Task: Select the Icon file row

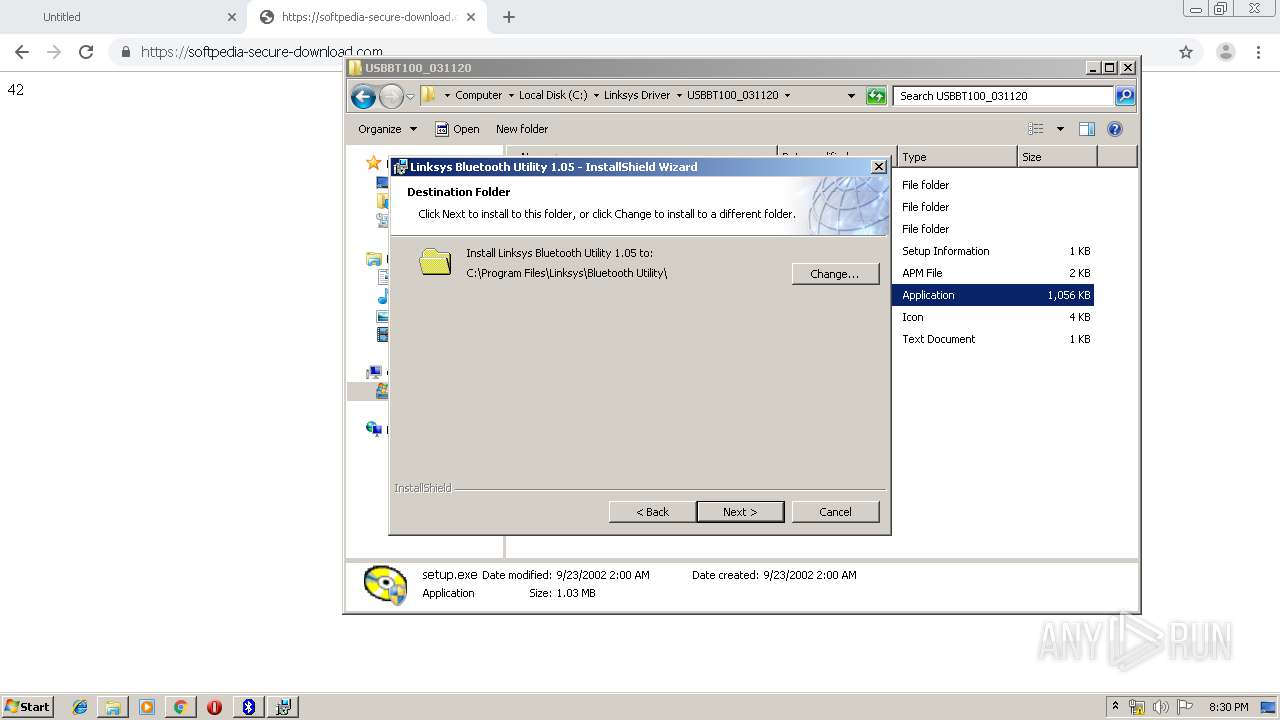Action: pyautogui.click(x=995, y=317)
